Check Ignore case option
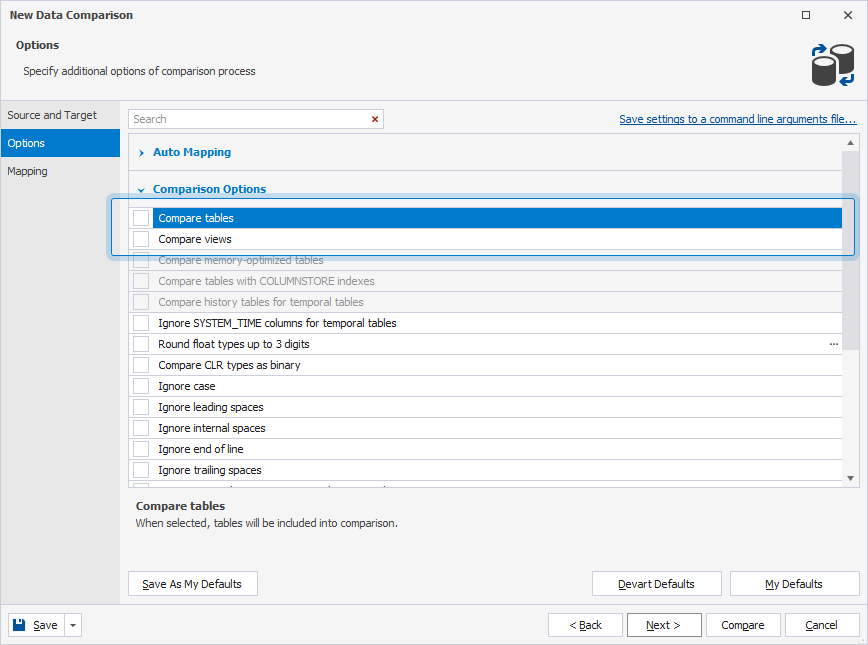The width and height of the screenshot is (868, 645). coord(140,386)
